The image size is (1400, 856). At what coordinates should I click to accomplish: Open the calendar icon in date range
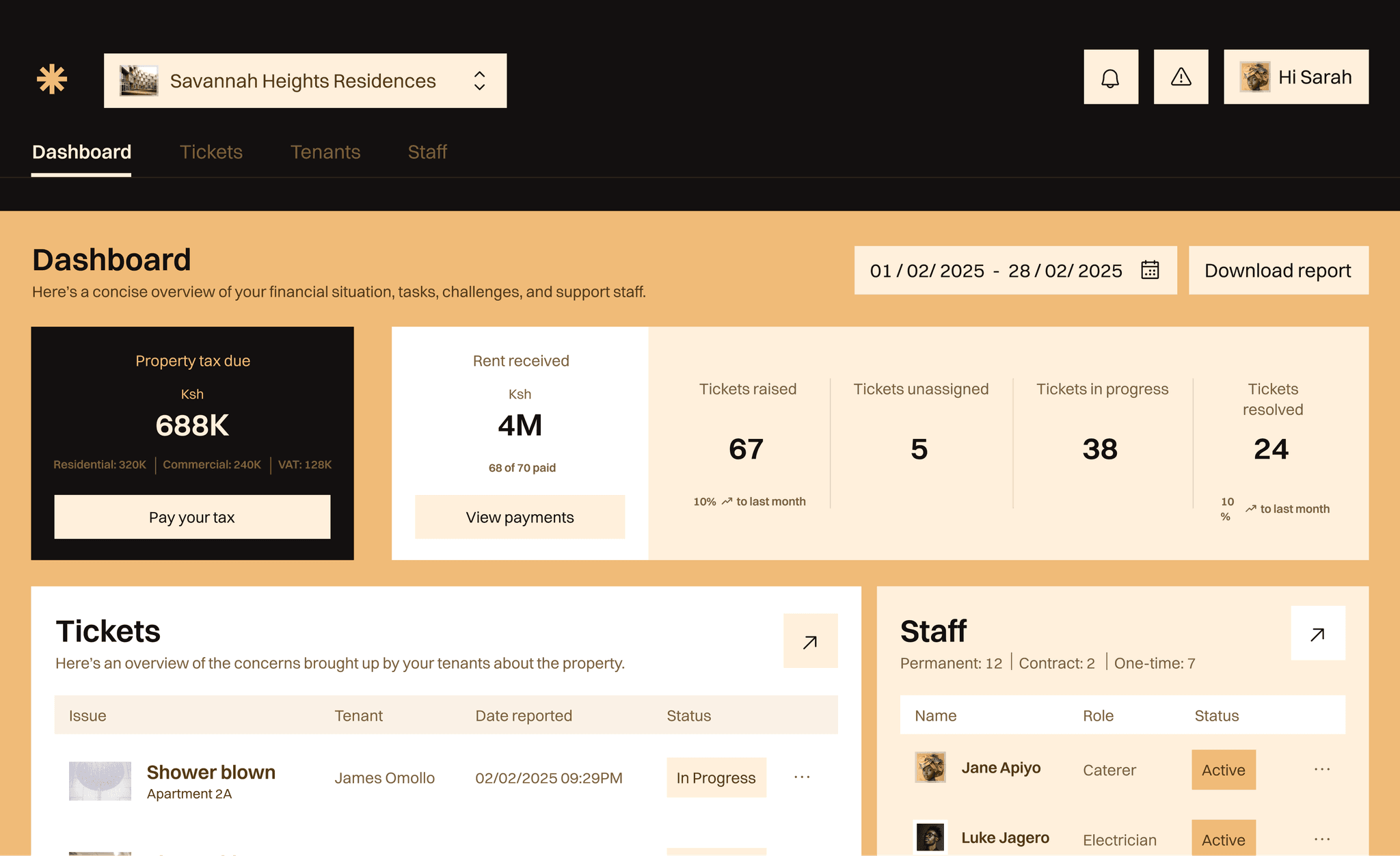1150,270
